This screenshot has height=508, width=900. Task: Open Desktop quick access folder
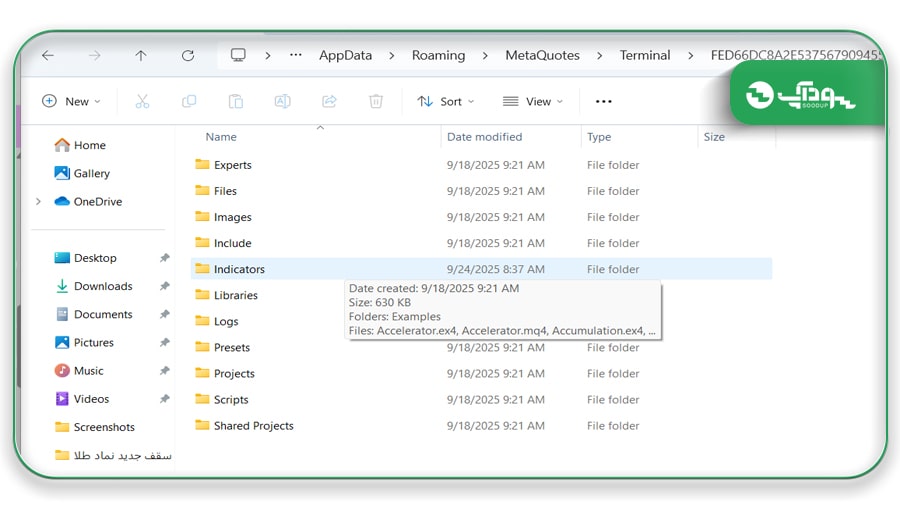[86, 258]
